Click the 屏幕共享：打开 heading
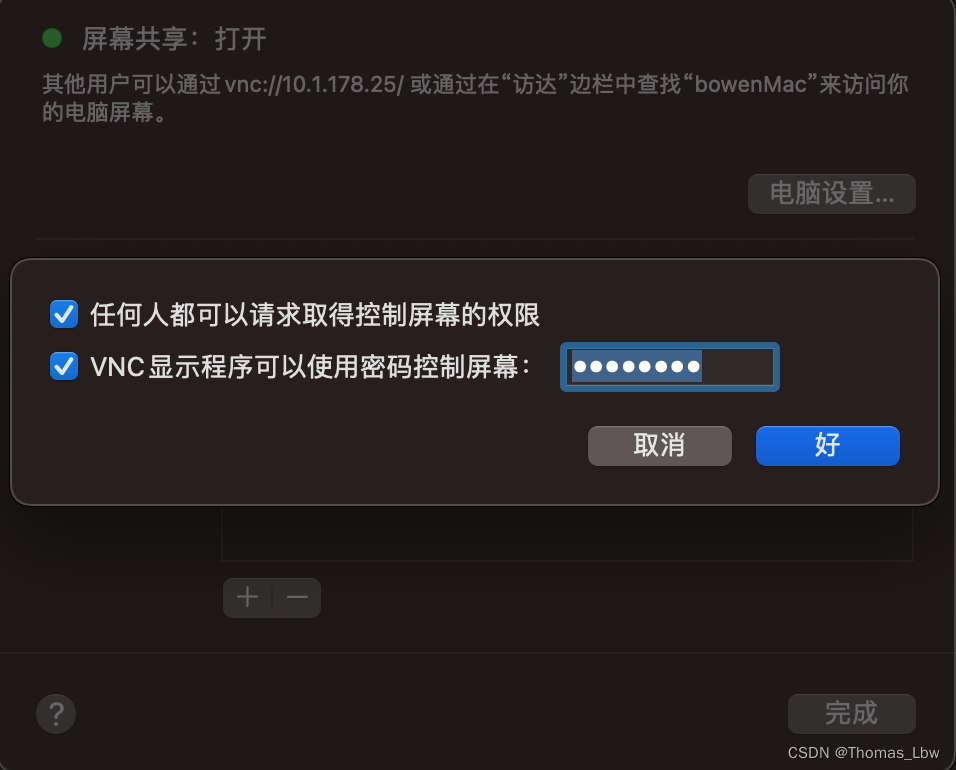This screenshot has height=770, width=956. (174, 38)
